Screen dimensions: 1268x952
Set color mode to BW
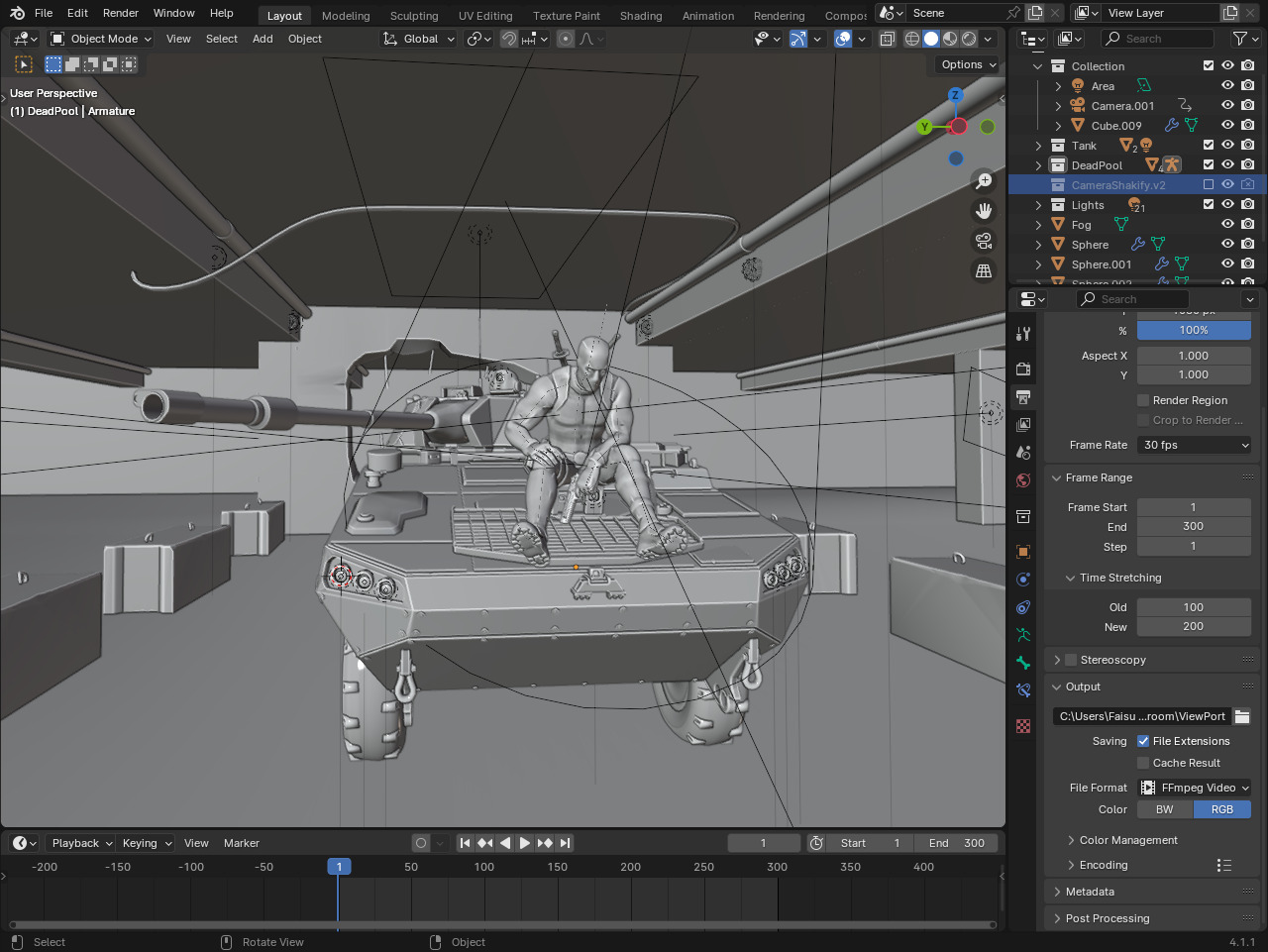(1165, 809)
